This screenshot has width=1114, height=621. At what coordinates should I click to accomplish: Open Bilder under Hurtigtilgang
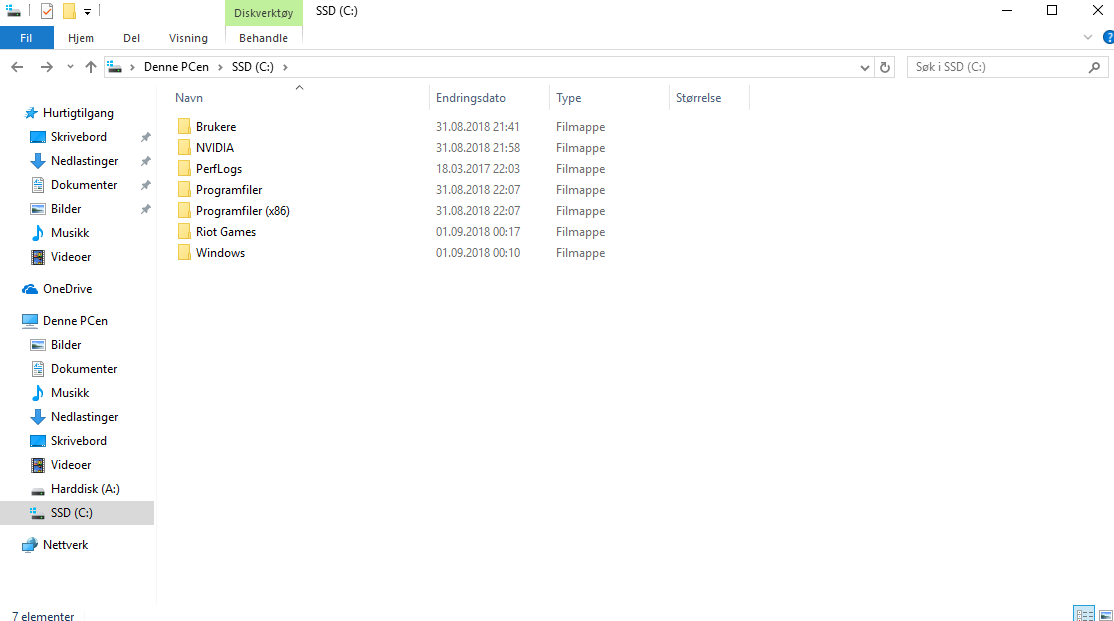pyautogui.click(x=65, y=209)
